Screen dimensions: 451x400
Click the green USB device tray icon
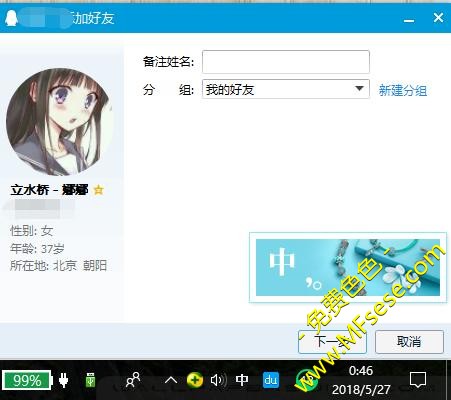90,380
